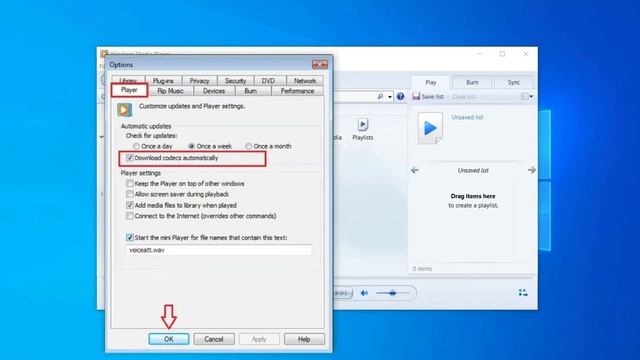This screenshot has width=640, height=360.
Task: Open the Help question mark icon in Media Player
Action: [x=400, y=96]
